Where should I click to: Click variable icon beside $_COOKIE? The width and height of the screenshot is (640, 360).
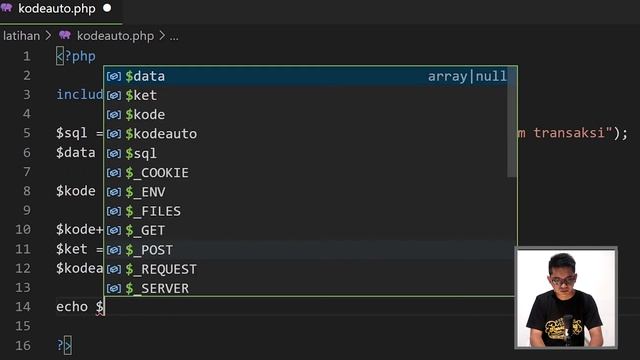(x=114, y=173)
